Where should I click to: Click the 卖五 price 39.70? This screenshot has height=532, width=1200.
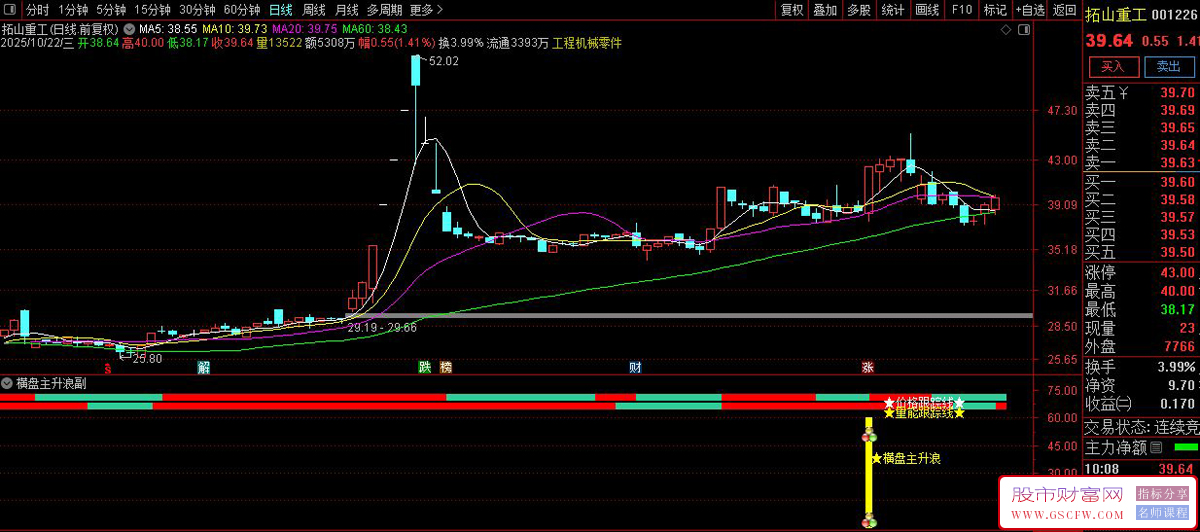[1177, 93]
